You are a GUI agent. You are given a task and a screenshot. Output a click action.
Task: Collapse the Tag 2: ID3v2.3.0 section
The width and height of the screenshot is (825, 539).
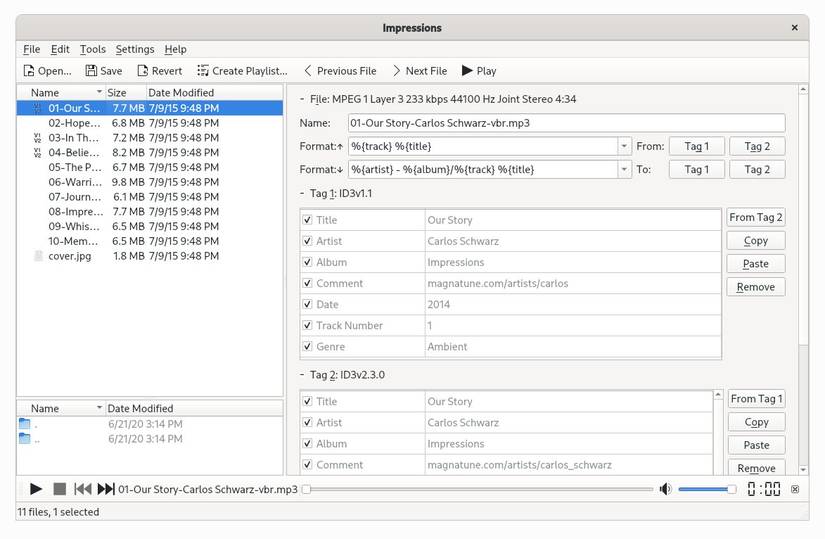(x=302, y=375)
